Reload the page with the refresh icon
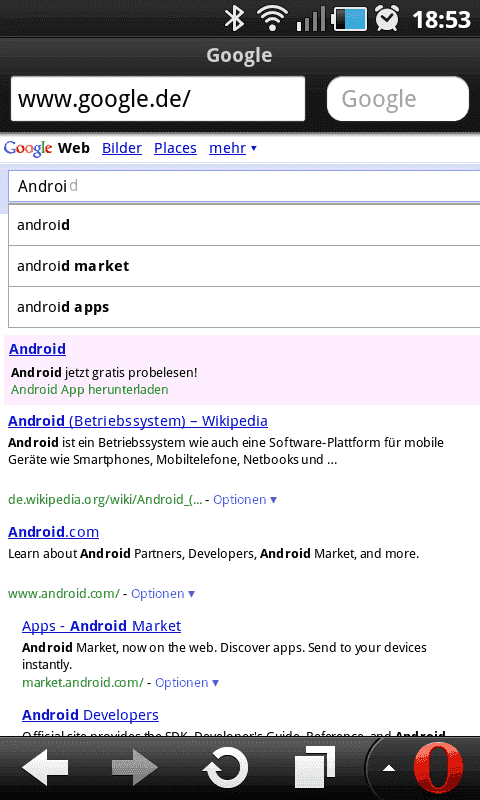This screenshot has height=800, width=480. [x=225, y=767]
